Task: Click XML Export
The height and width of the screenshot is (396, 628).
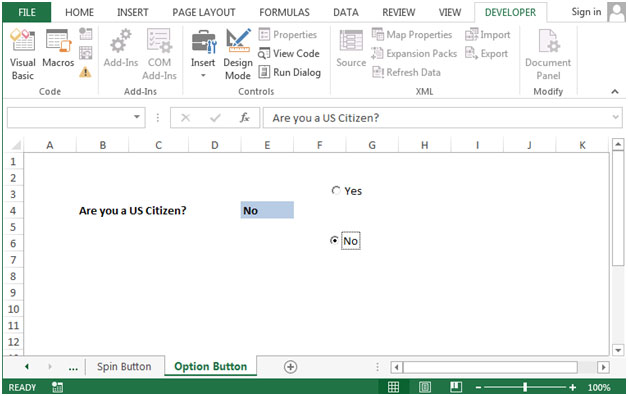Action: 487,53
